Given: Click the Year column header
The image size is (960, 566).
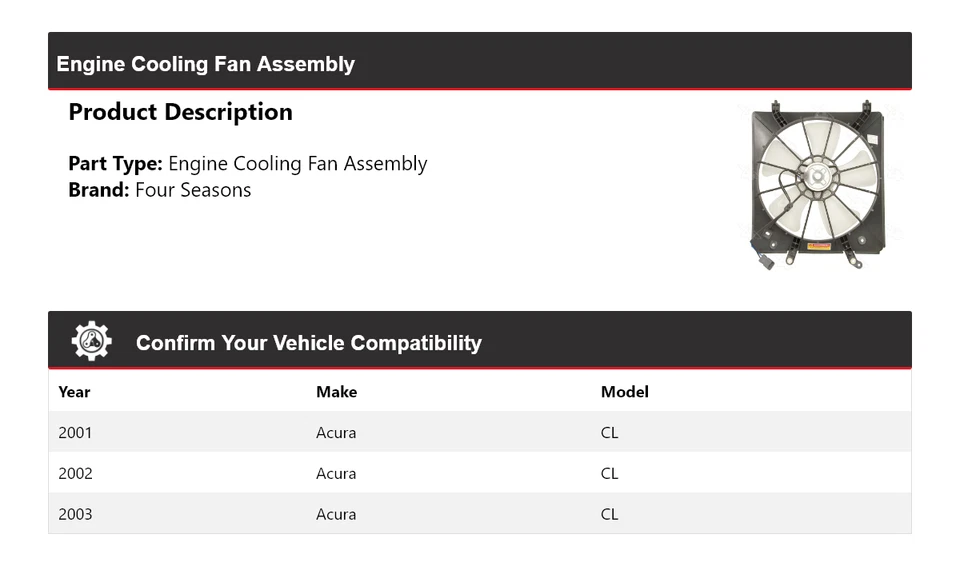Looking at the screenshot, I should point(74,392).
